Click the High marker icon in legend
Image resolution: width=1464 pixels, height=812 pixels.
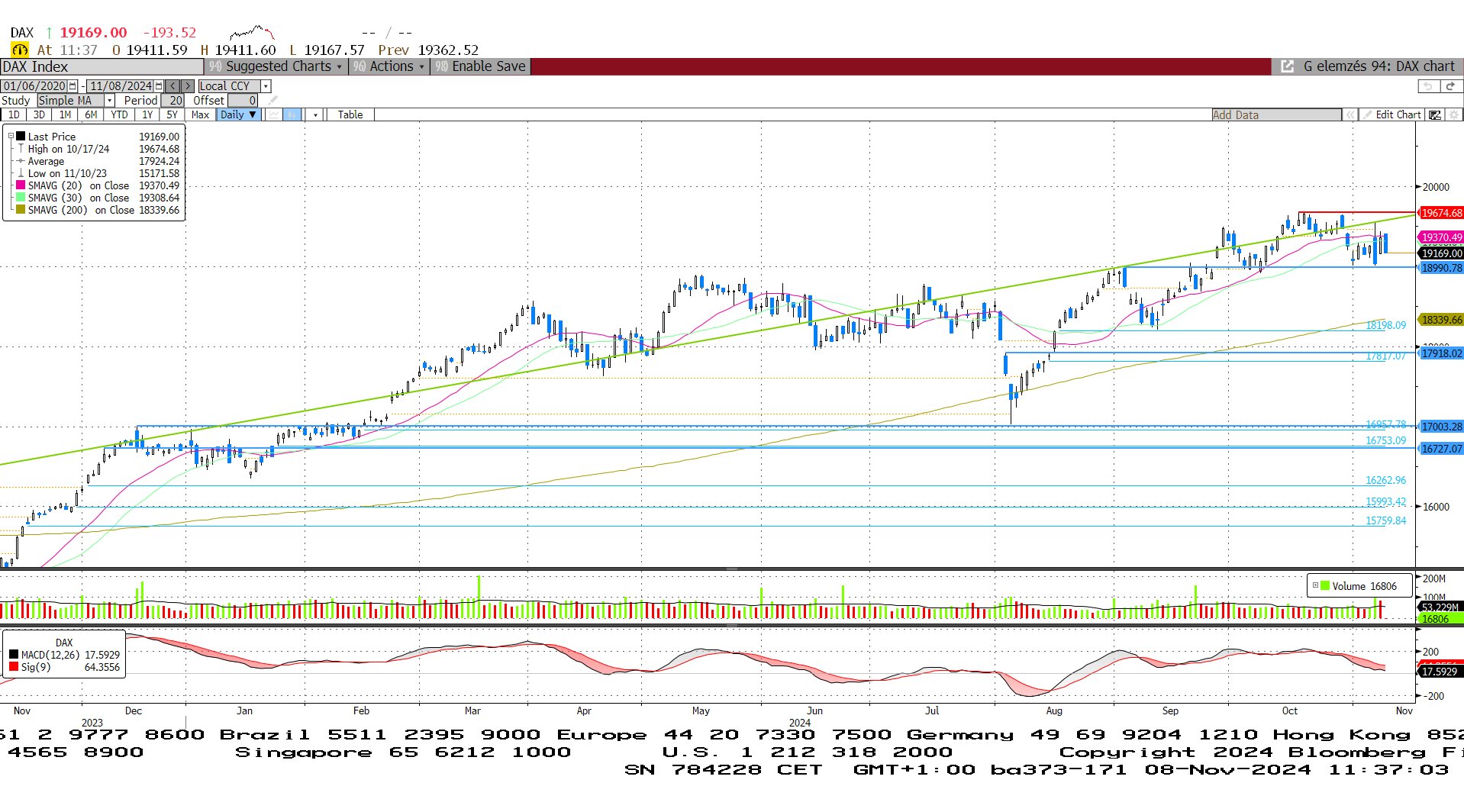(x=21, y=149)
